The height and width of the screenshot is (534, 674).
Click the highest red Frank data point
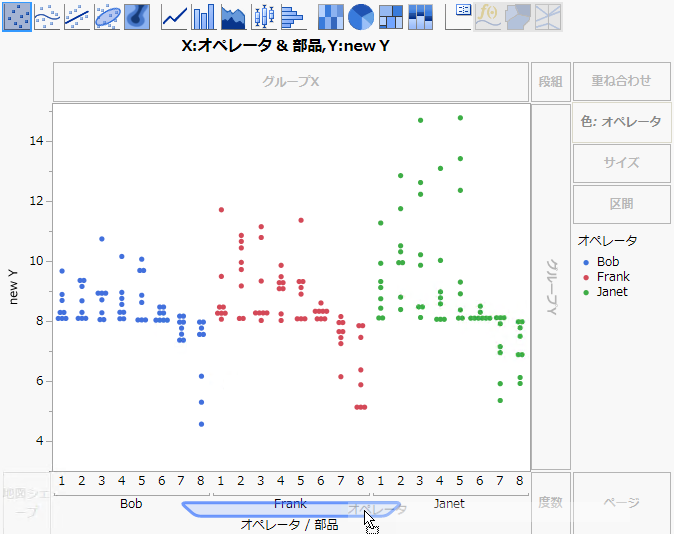coord(221,210)
